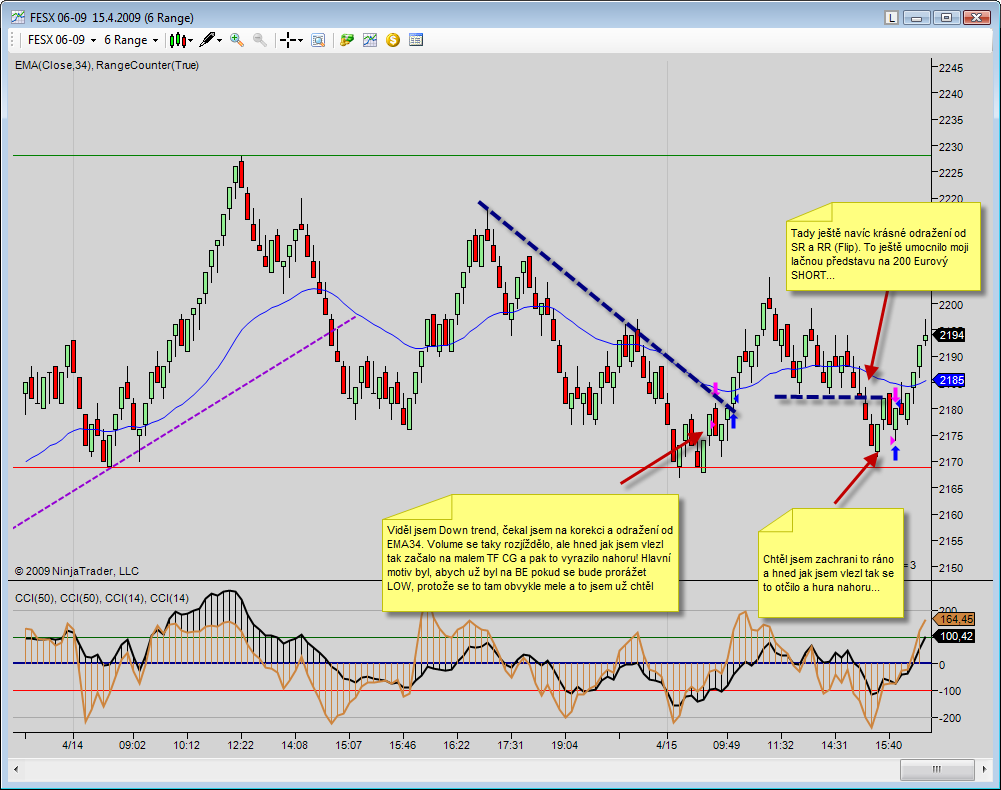Open the data box magnifier icon
Viewport: 1001px width, 790px height.
pos(318,40)
